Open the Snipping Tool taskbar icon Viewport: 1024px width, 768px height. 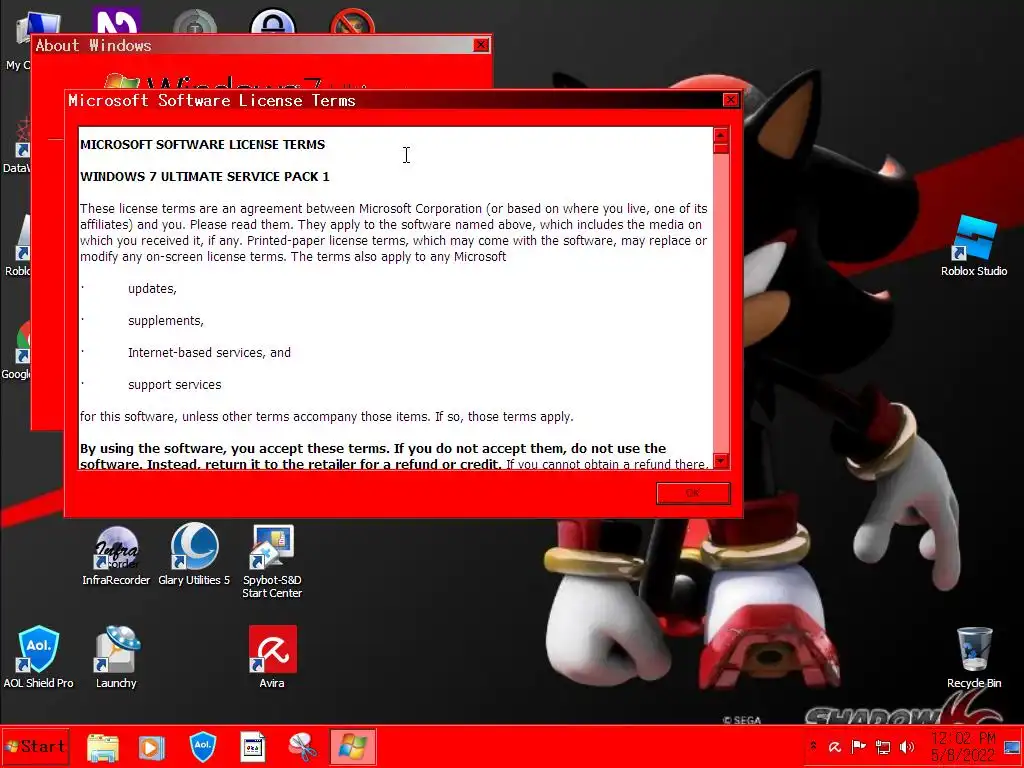[x=302, y=747]
